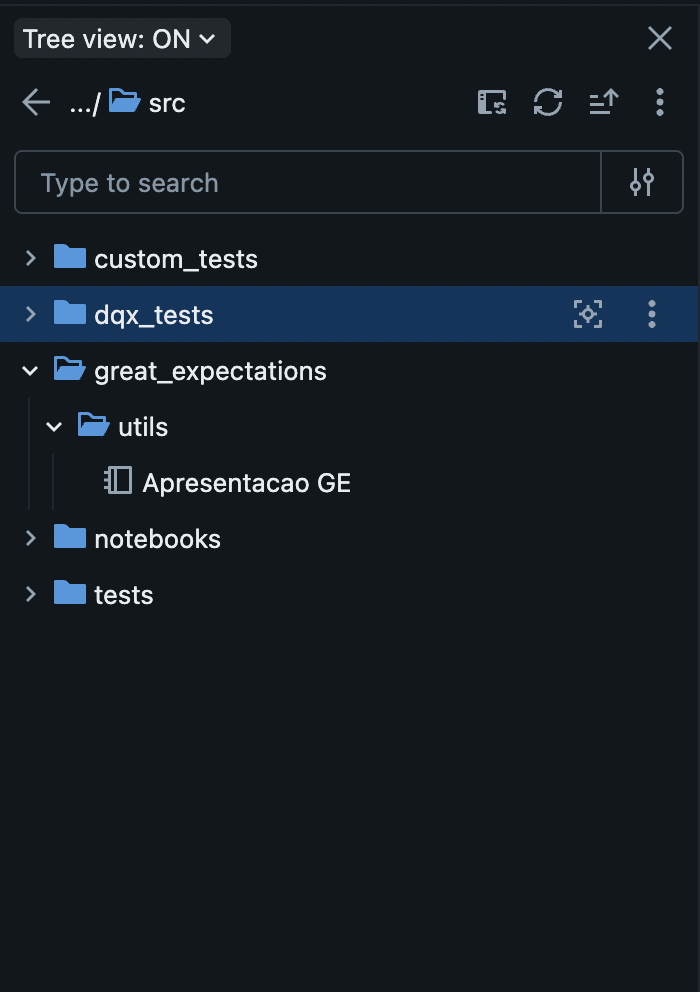The image size is (700, 992).
Task: Click the Type to search field
Action: click(308, 182)
